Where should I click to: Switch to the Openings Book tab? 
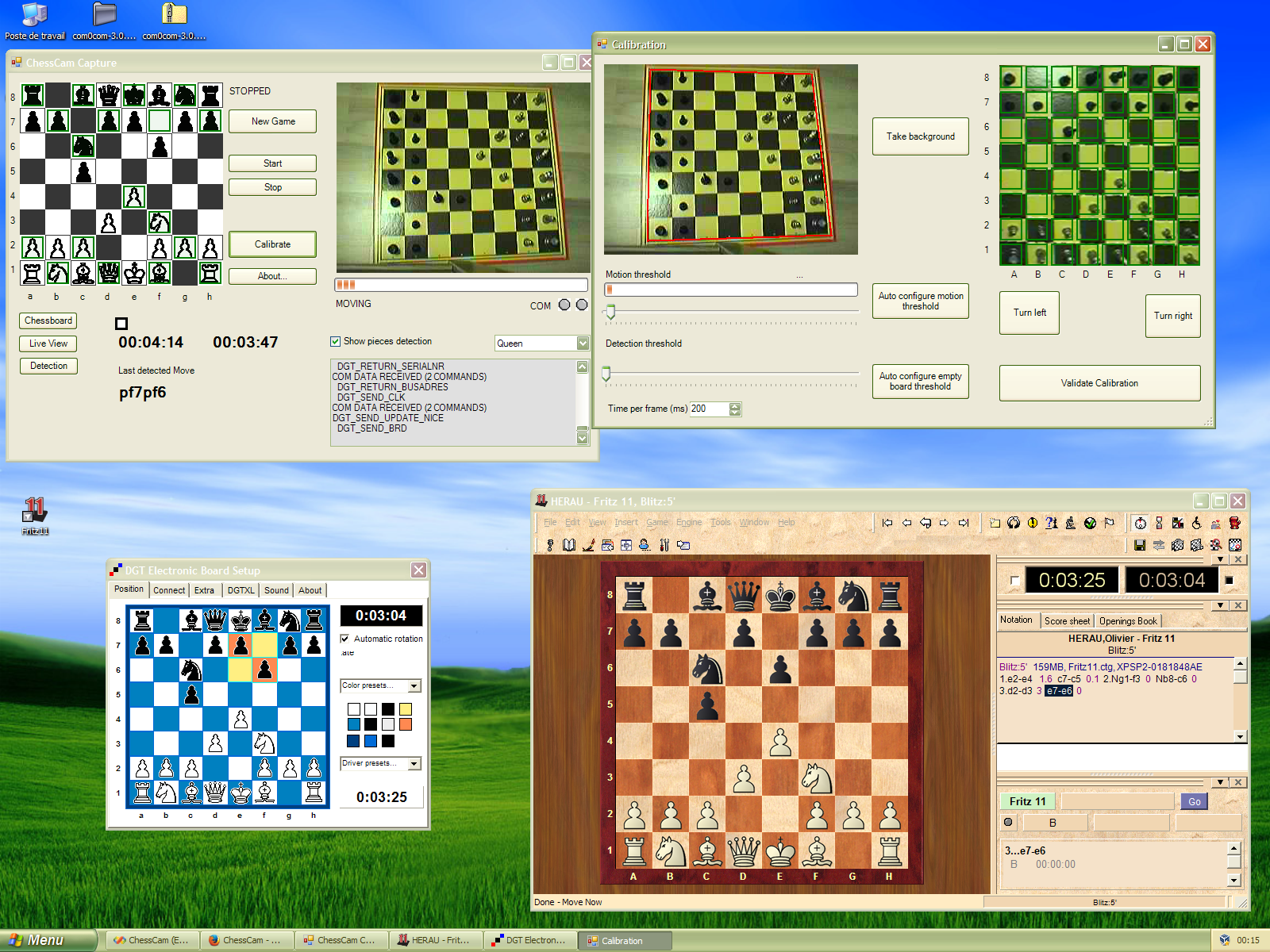(x=1128, y=621)
